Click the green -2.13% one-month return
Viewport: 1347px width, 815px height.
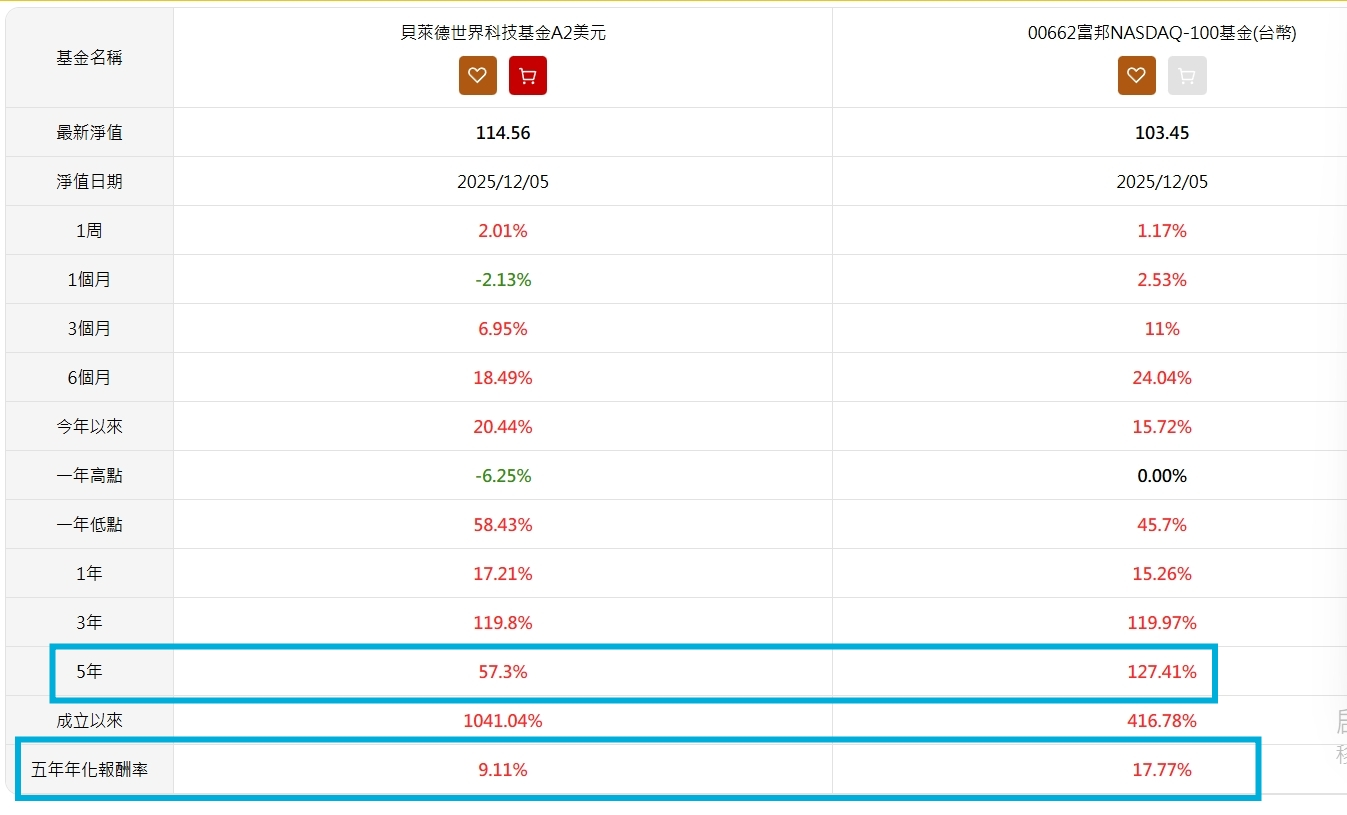(503, 280)
